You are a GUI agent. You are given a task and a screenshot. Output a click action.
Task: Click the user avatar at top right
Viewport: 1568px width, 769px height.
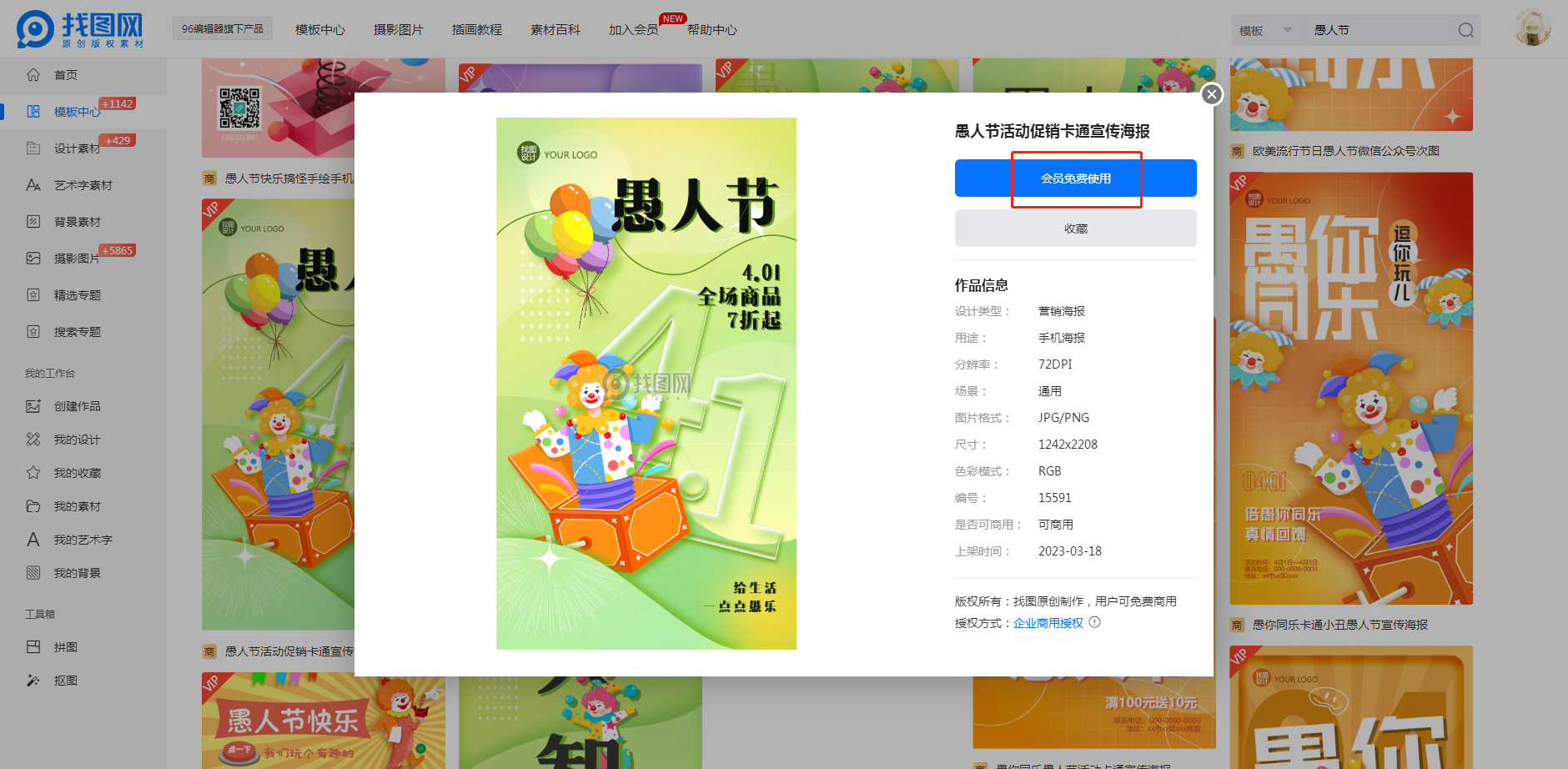tap(1532, 29)
